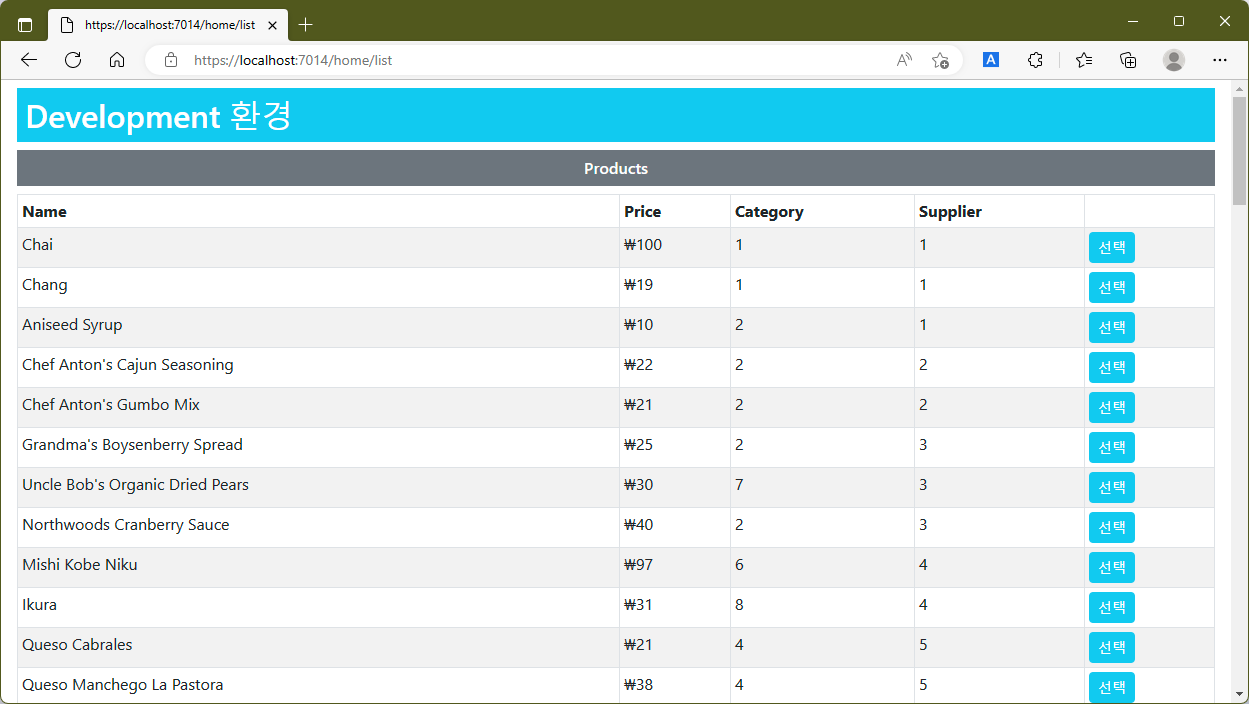The width and height of the screenshot is (1249, 704).
Task: Click the Chai name cell
Action: (318, 248)
